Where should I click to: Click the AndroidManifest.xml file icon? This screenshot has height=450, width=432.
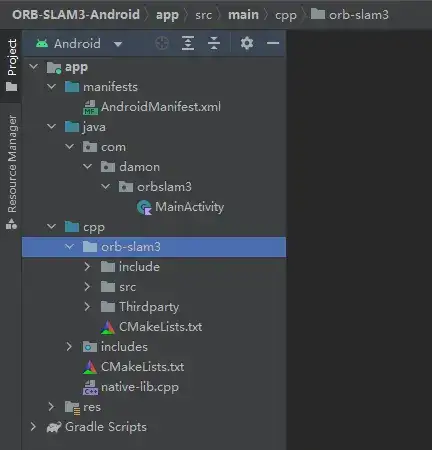tap(90, 107)
